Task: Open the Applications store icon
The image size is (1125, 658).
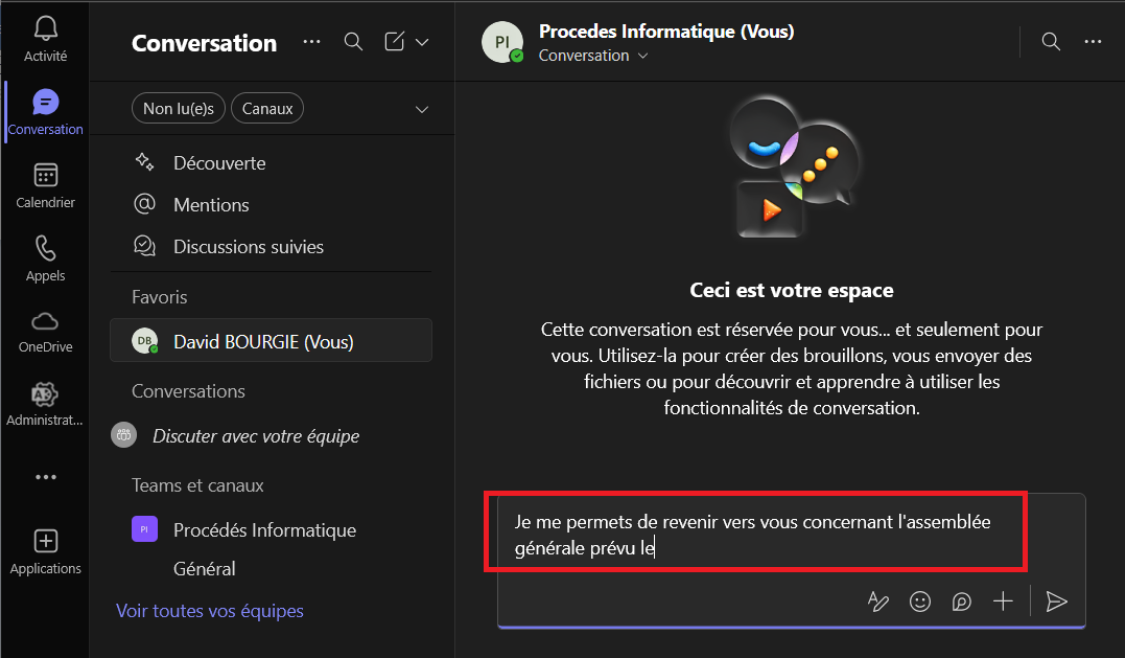Action: point(45,543)
